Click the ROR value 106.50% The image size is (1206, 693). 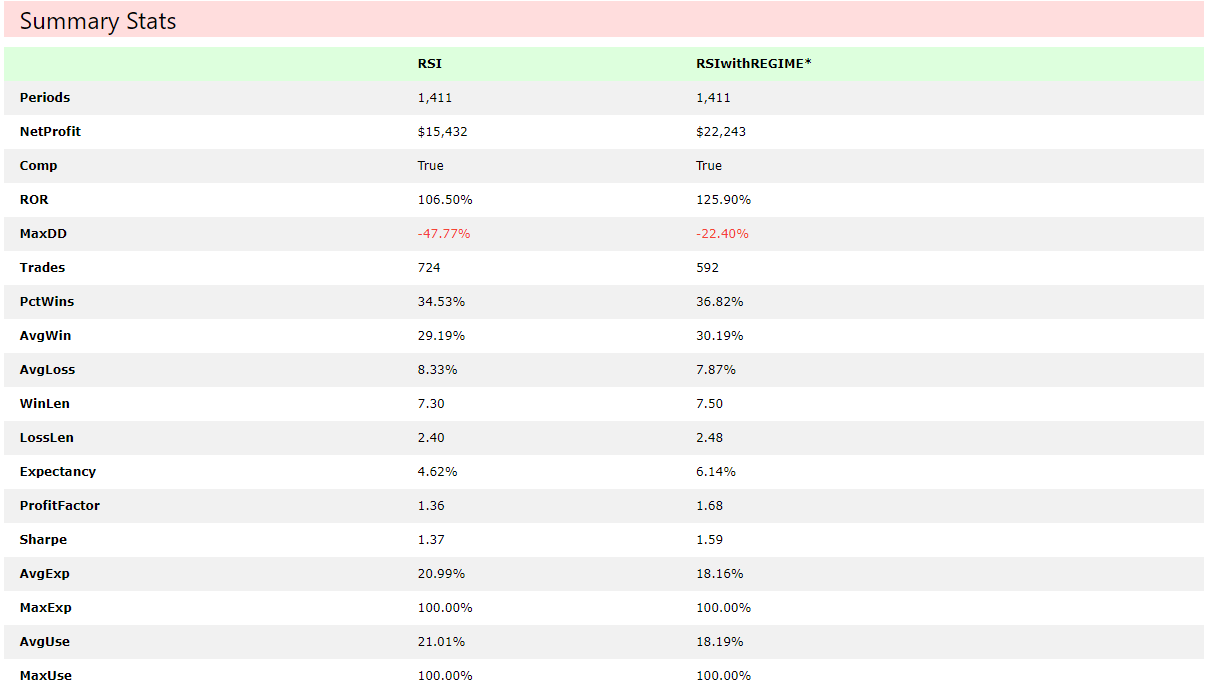445,200
